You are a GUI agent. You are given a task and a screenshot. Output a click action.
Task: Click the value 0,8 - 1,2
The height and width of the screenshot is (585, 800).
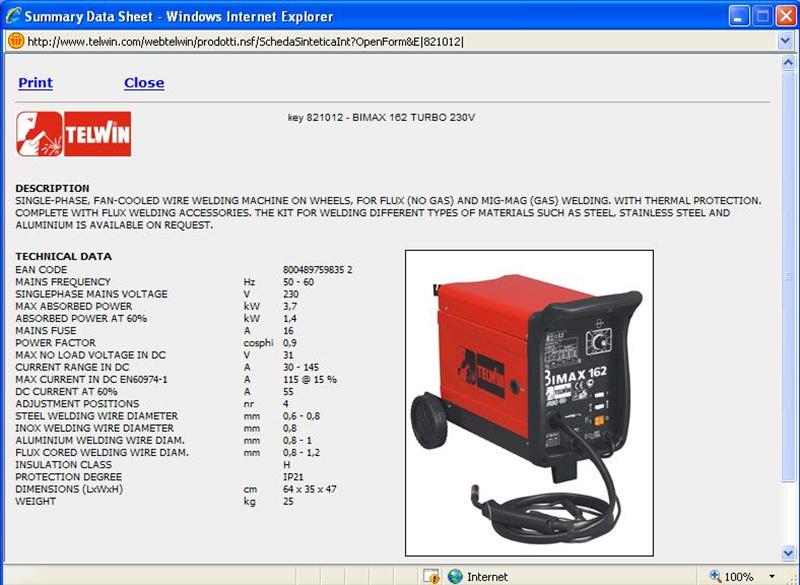[x=302, y=453]
